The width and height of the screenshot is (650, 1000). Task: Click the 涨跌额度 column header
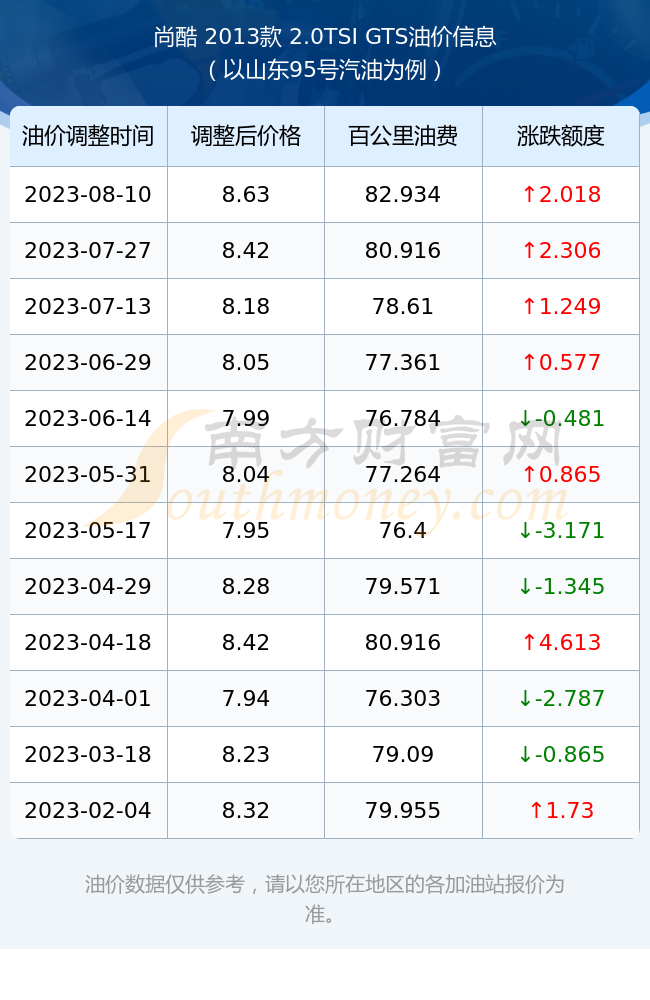tap(561, 136)
